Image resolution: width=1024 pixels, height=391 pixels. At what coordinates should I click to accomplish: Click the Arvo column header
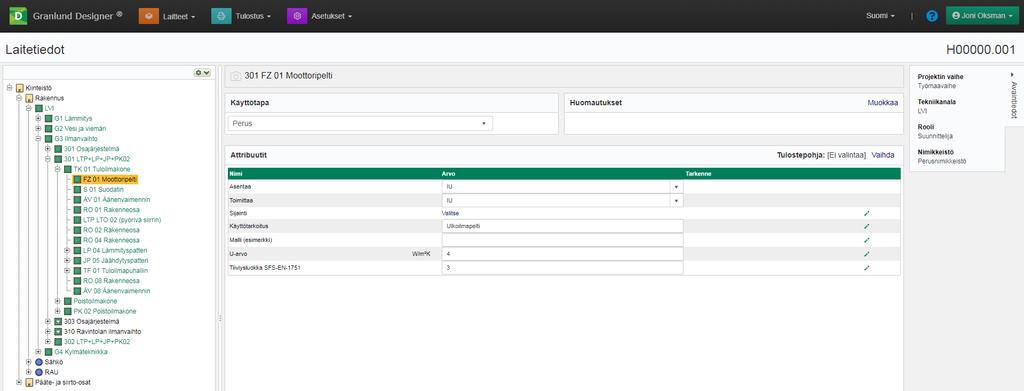pyautogui.click(x=449, y=174)
